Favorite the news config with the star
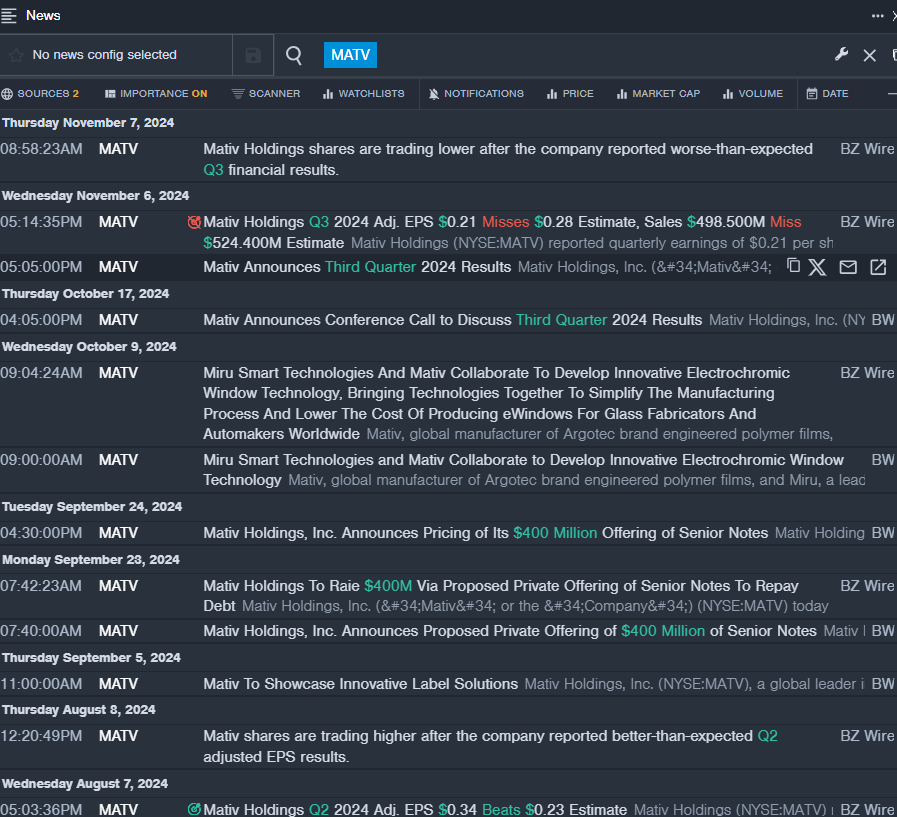 point(16,55)
